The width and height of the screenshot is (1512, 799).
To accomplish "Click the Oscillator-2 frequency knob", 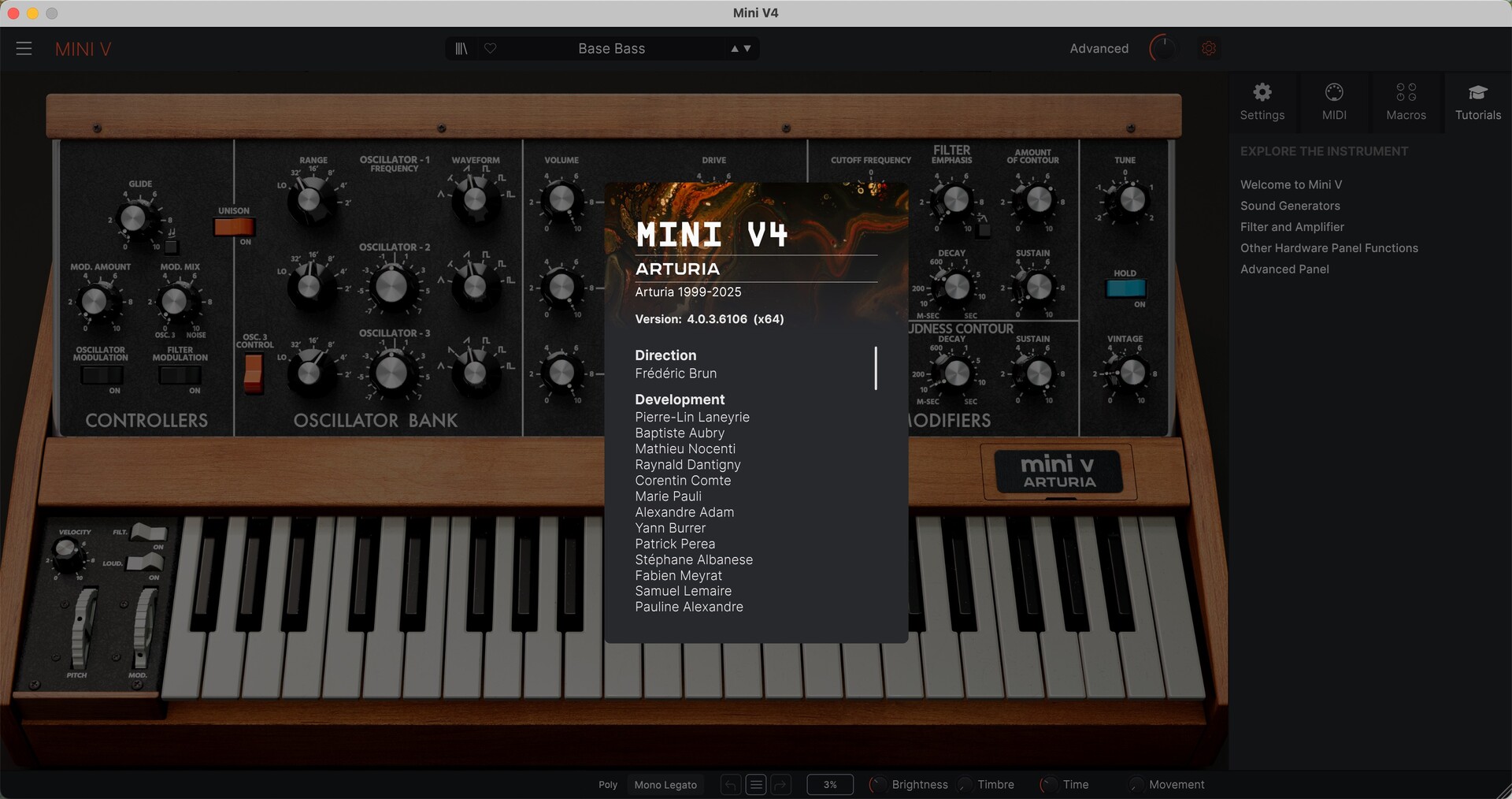I will (391, 287).
